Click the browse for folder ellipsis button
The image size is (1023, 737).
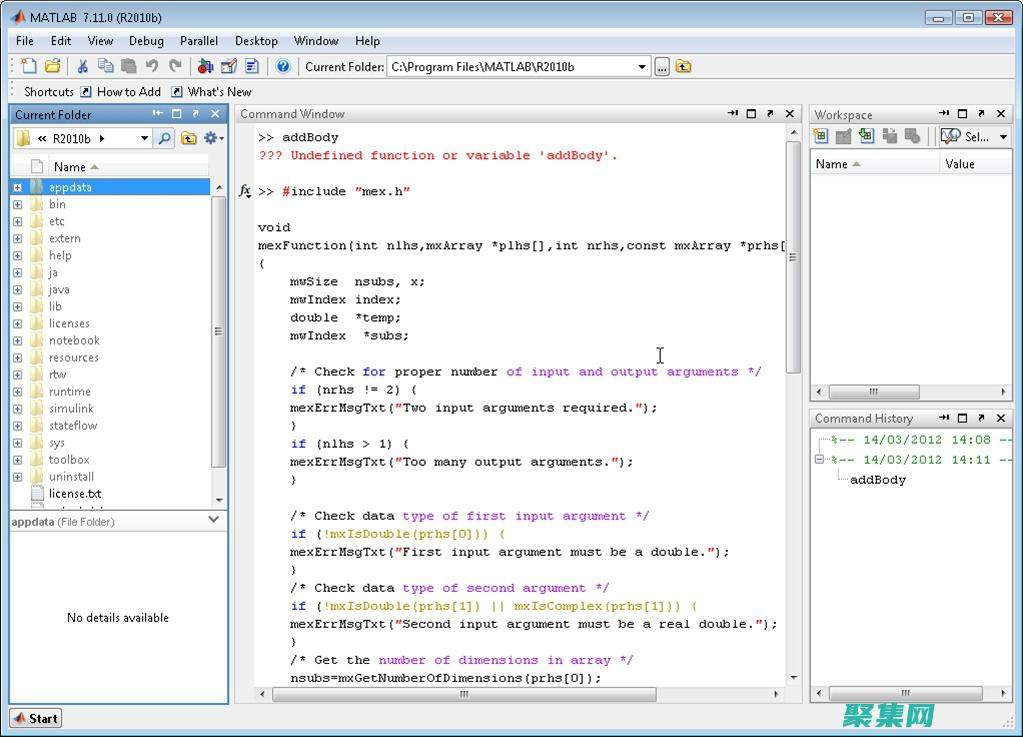pyautogui.click(x=662, y=67)
